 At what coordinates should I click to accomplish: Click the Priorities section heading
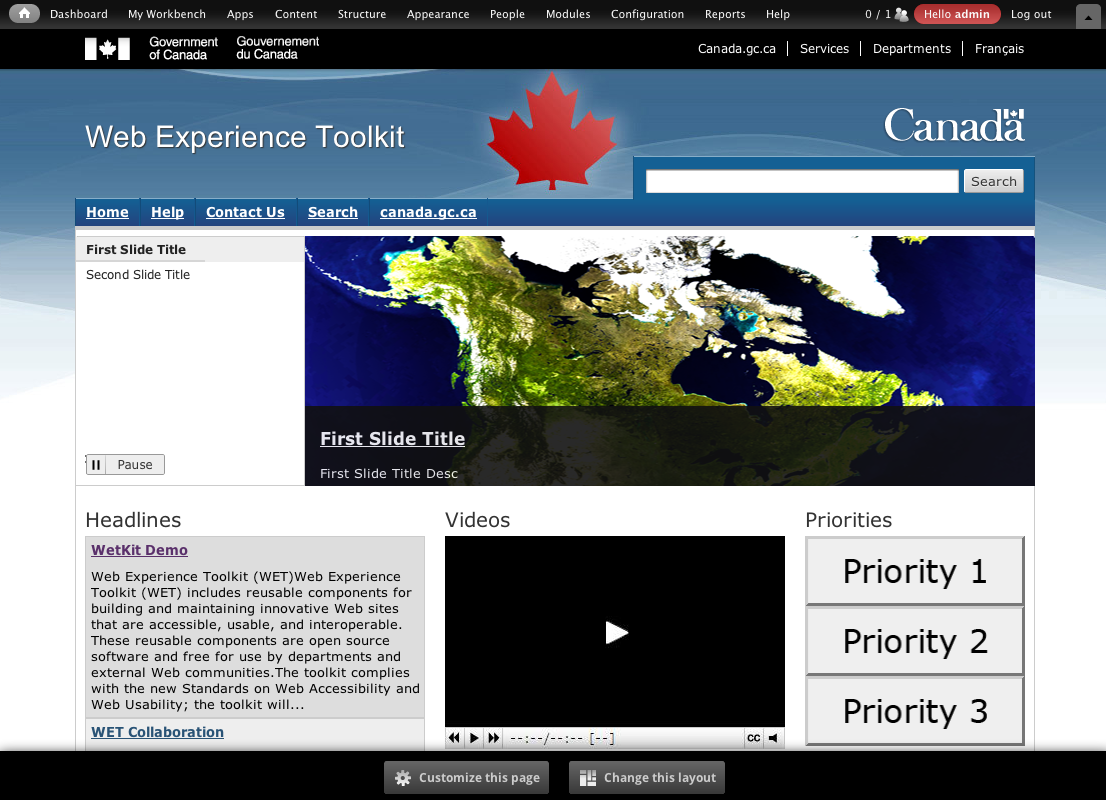(x=849, y=520)
